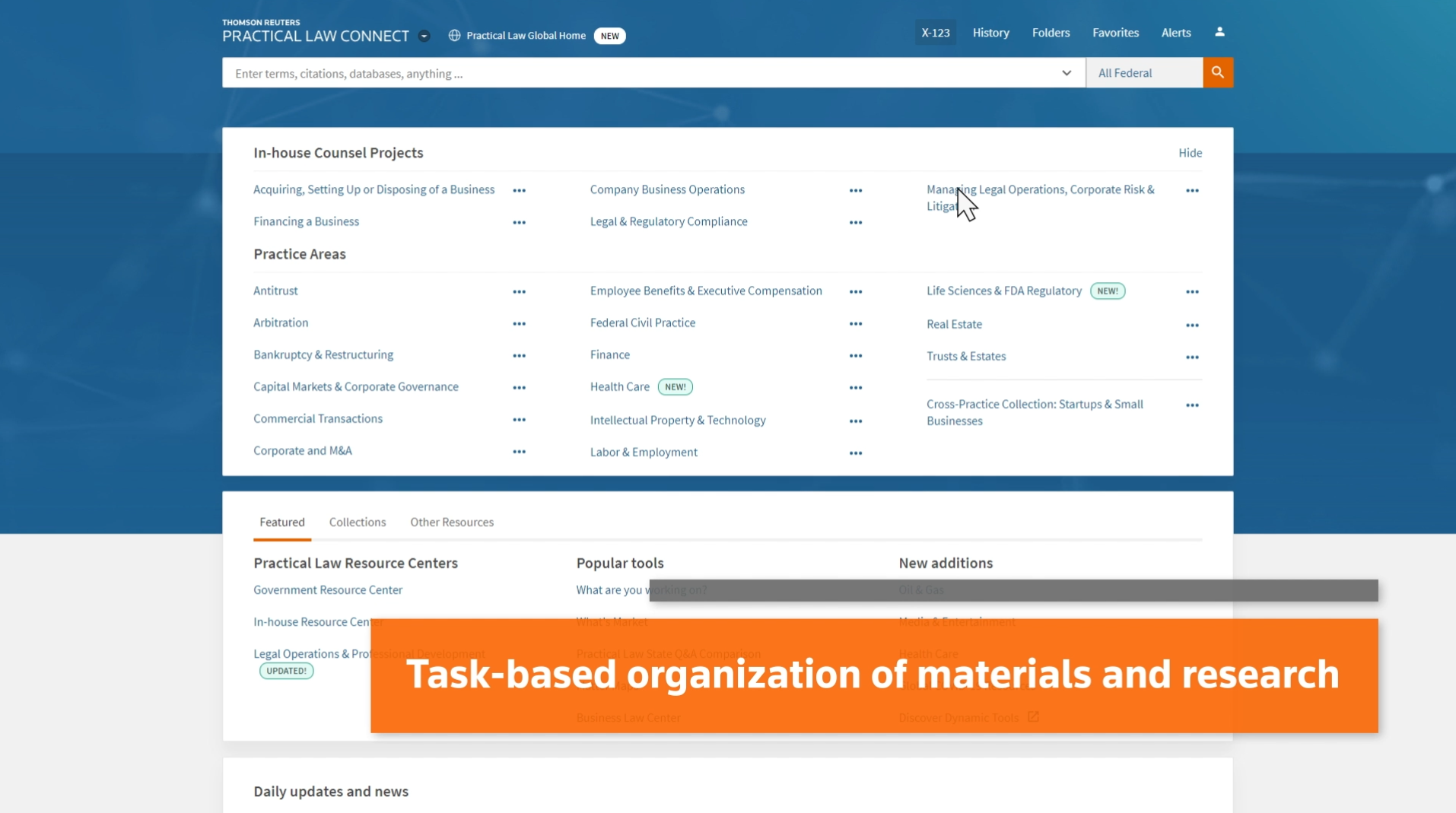This screenshot has height=813, width=1456.
Task: Expand the search box suggestions chevron
Action: 1066,73
